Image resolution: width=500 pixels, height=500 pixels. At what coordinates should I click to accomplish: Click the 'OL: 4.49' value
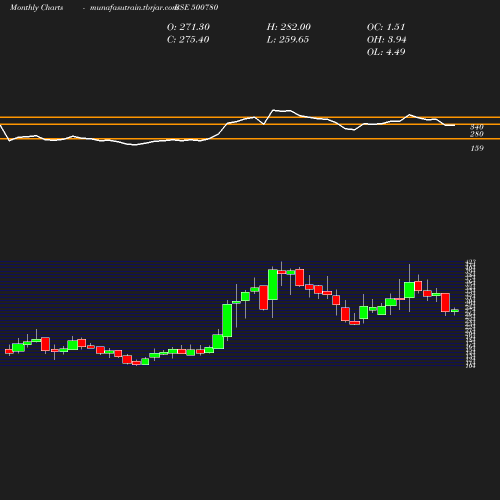click(386, 52)
